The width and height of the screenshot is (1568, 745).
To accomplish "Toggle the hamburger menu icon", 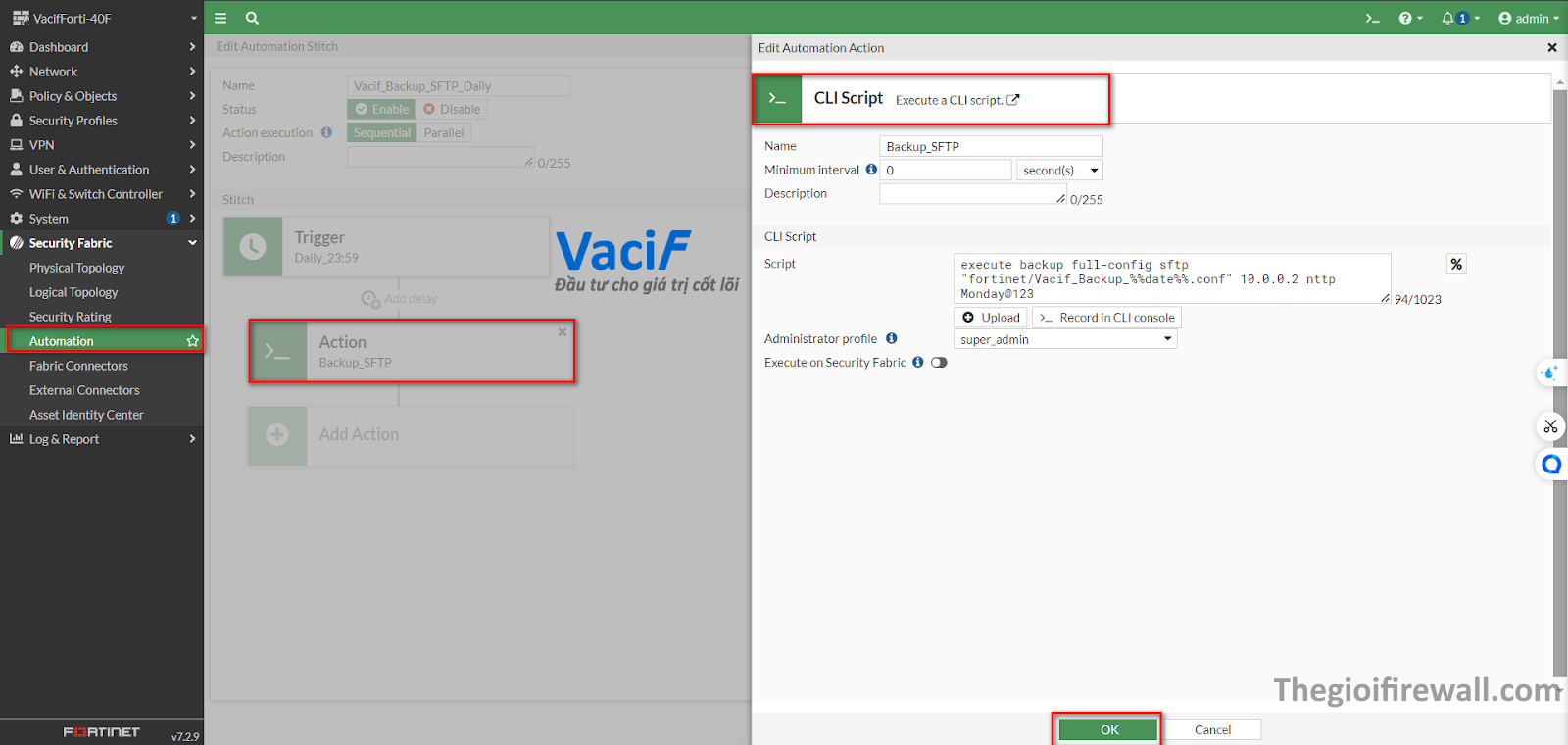I will 220,18.
